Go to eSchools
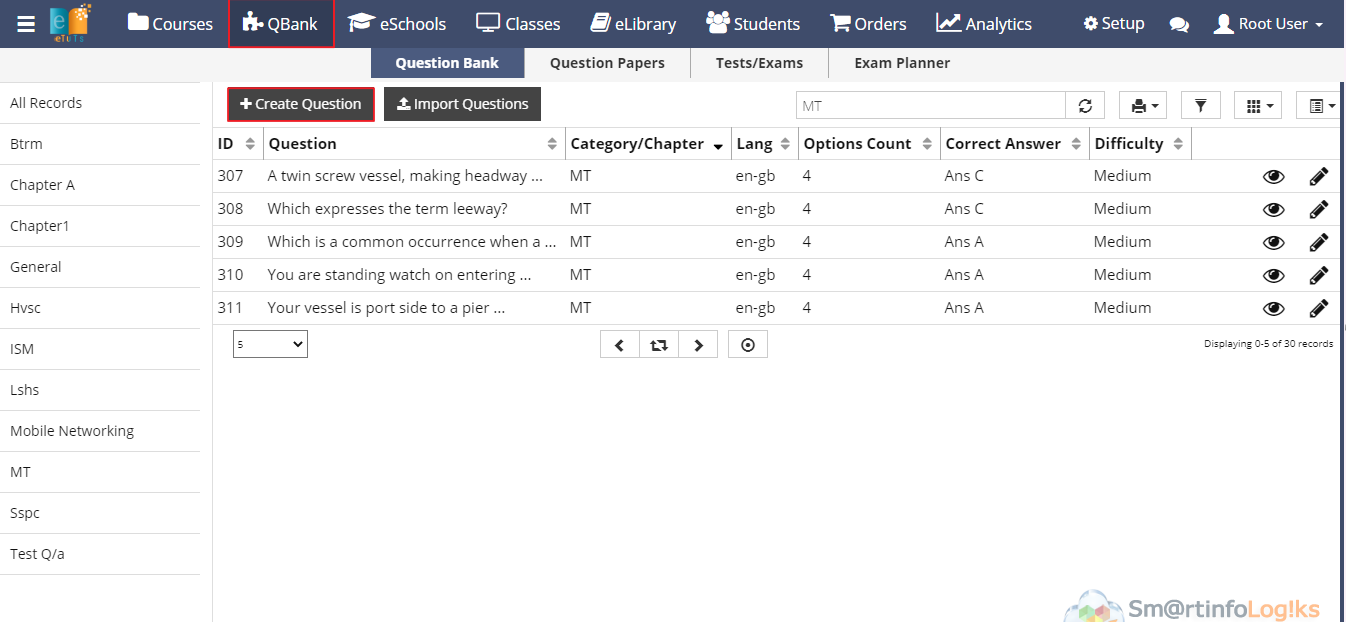This screenshot has width=1346, height=622. (397, 24)
